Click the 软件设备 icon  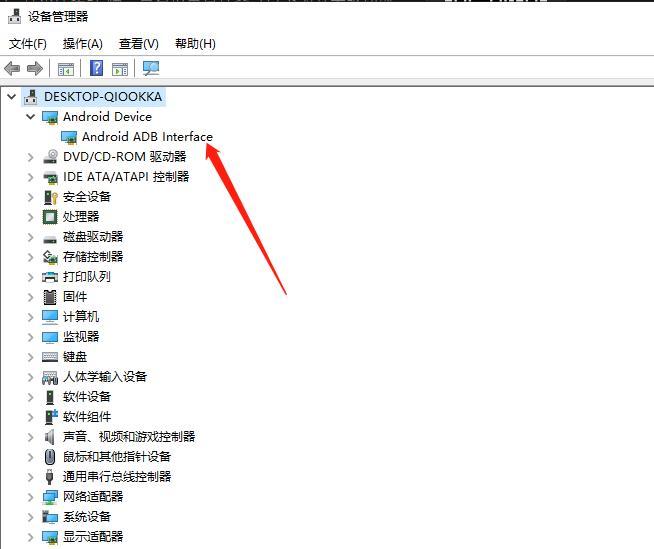50,397
